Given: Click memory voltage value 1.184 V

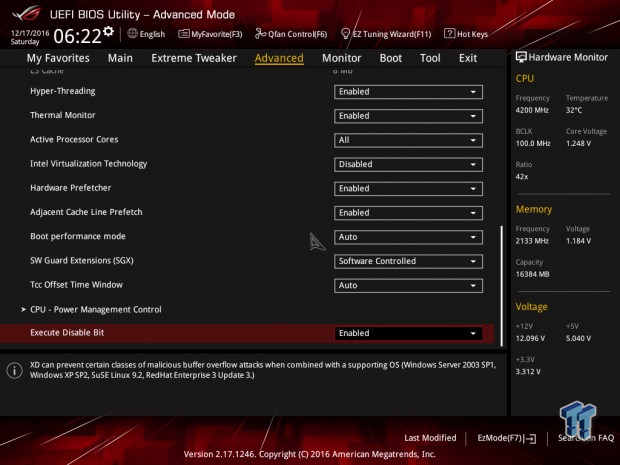Looking at the screenshot, I should pos(578,241).
